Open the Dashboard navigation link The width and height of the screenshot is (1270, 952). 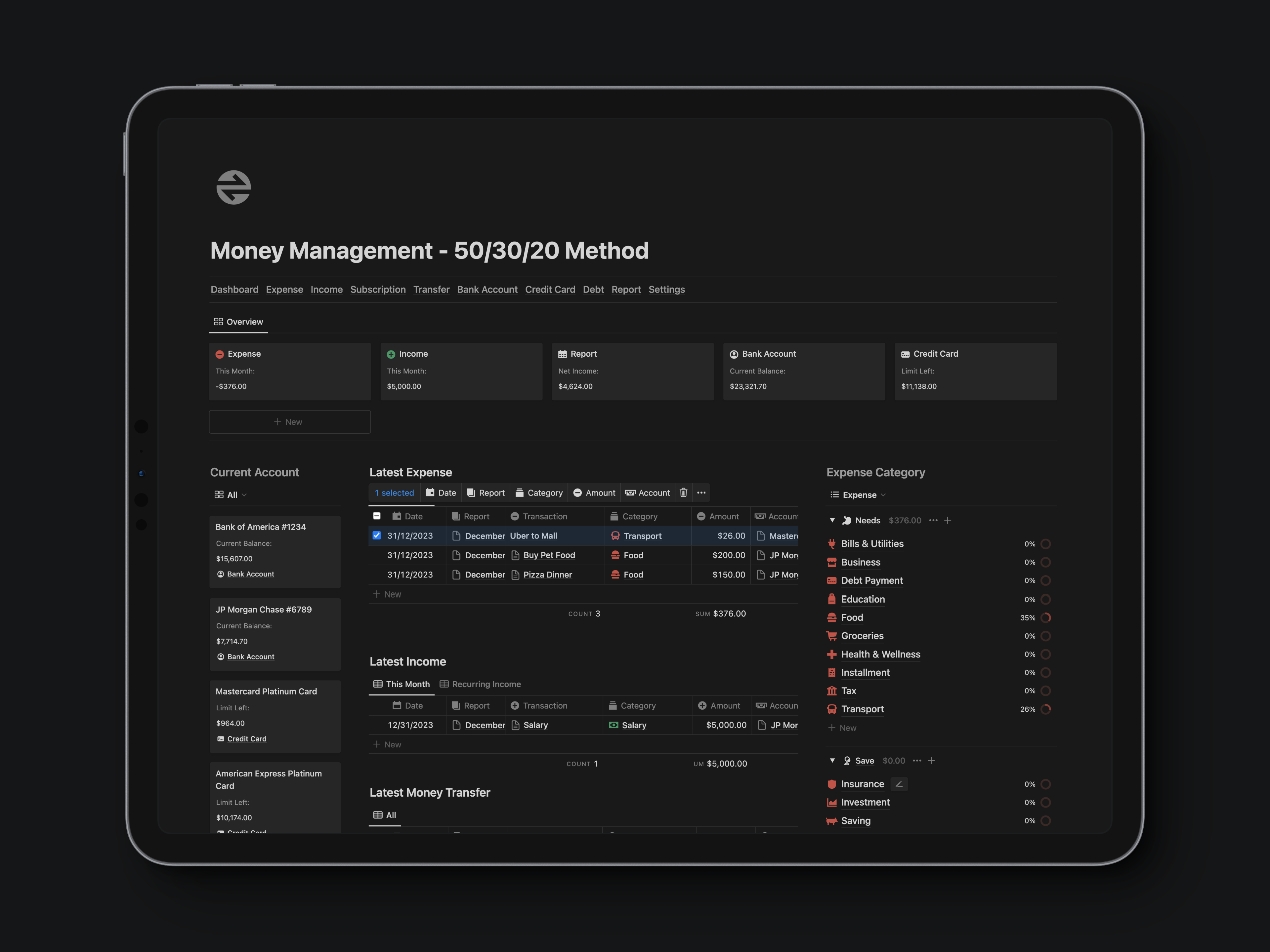coord(234,289)
